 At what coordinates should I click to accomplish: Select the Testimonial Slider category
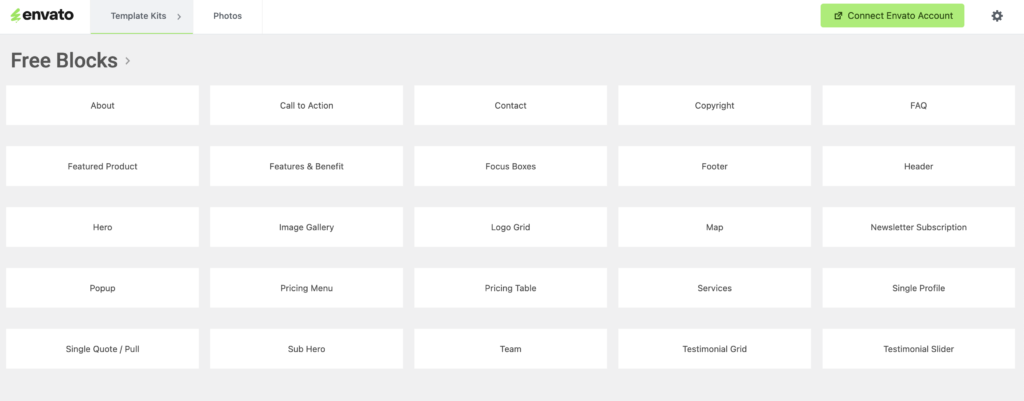point(918,349)
